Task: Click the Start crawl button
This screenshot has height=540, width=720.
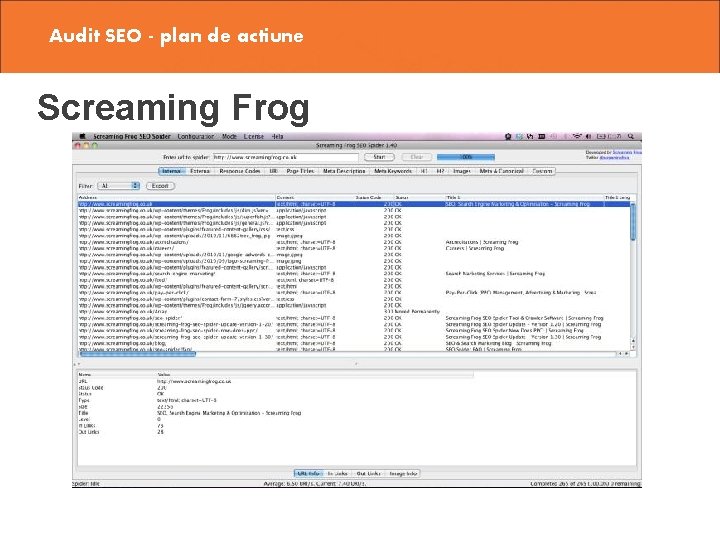Action: click(379, 157)
